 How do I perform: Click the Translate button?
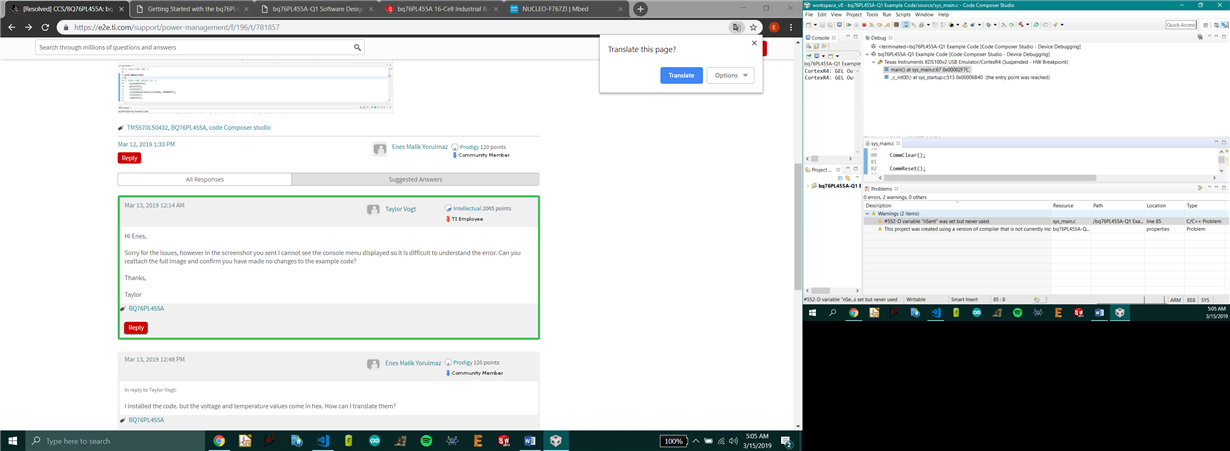click(x=681, y=75)
